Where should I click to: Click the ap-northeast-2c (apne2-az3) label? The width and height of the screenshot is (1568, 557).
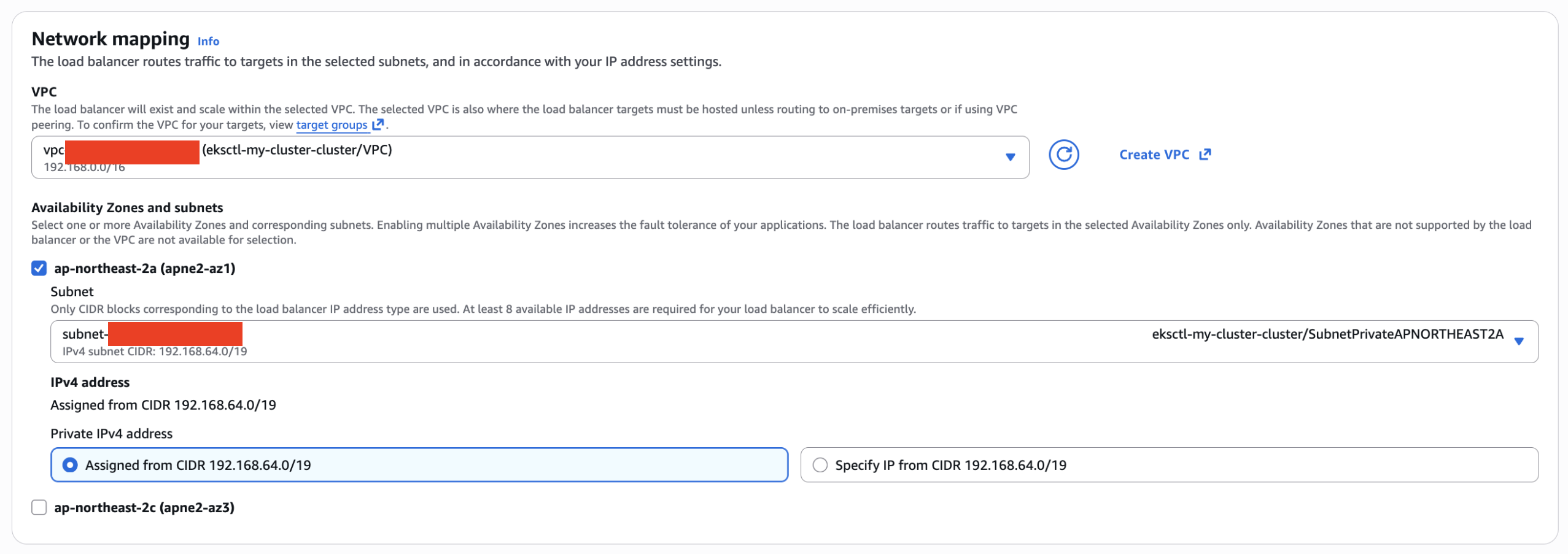(144, 508)
